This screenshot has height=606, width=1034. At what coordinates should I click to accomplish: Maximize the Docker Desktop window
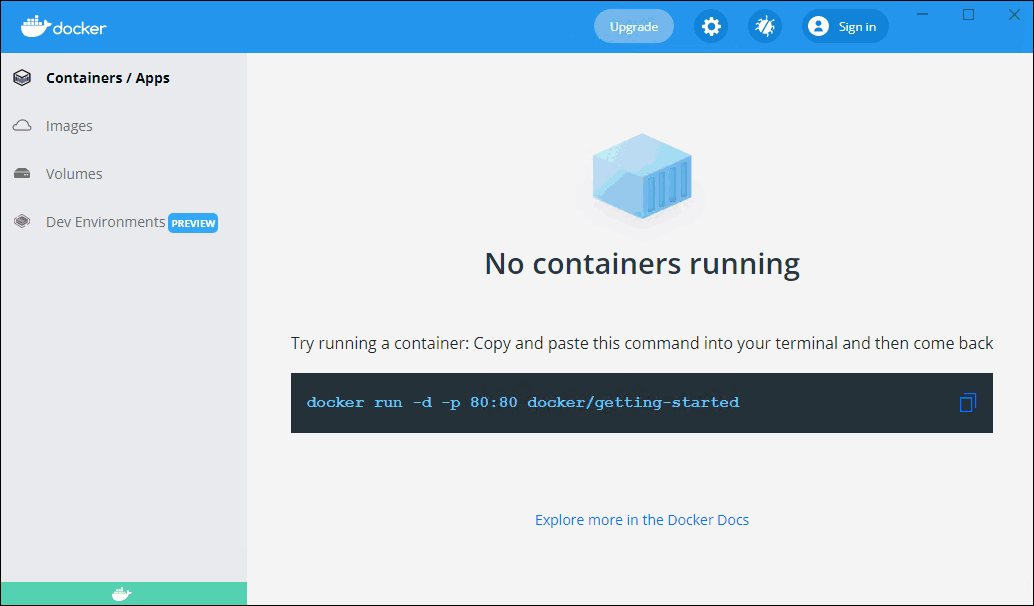968,15
